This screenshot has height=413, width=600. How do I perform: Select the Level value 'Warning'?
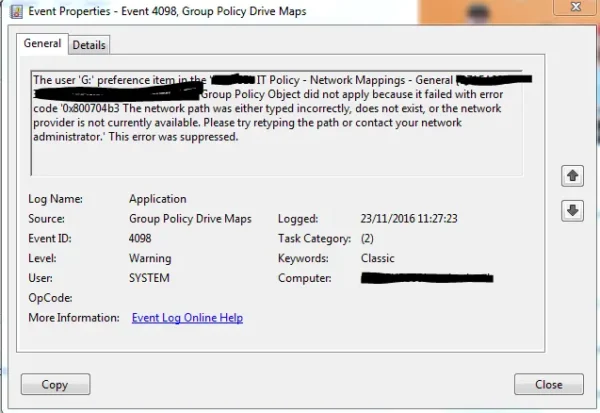pyautogui.click(x=150, y=258)
